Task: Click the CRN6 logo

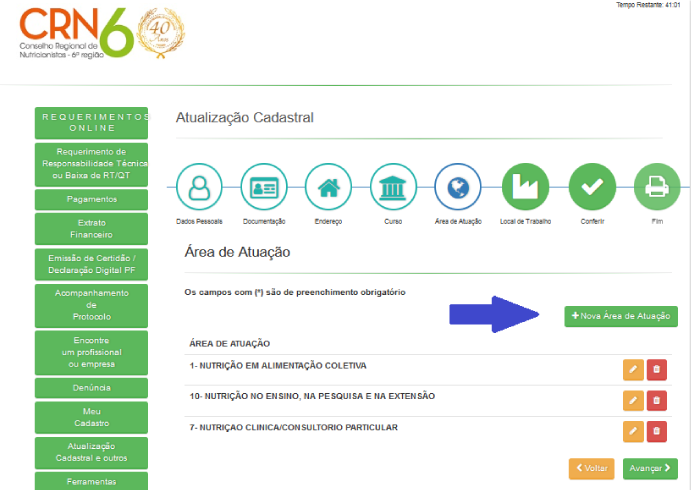Action: pos(76,33)
